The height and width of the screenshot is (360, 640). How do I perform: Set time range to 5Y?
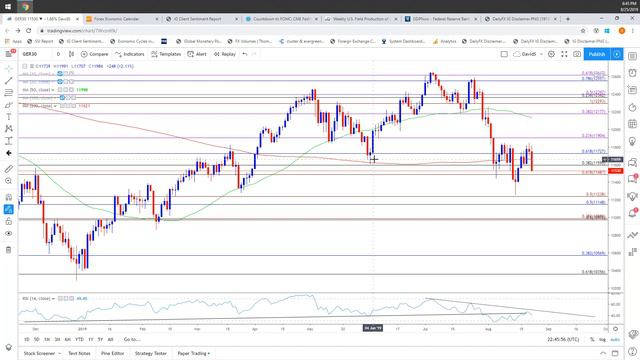click(100, 339)
